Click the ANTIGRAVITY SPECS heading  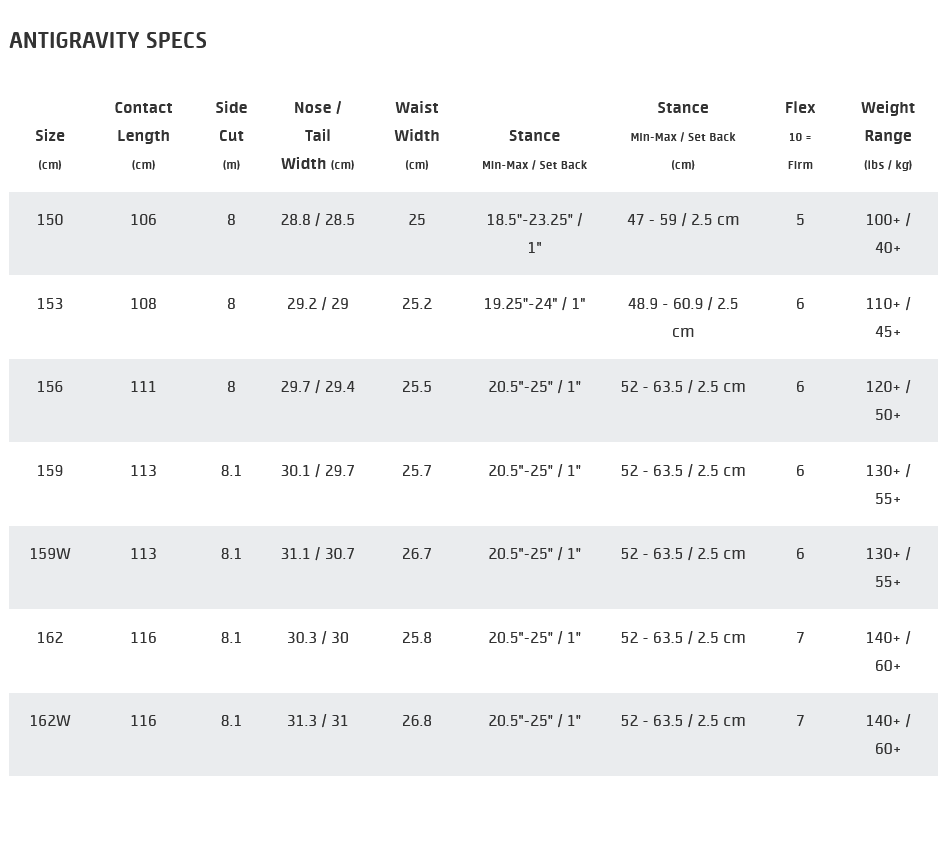click(x=108, y=41)
